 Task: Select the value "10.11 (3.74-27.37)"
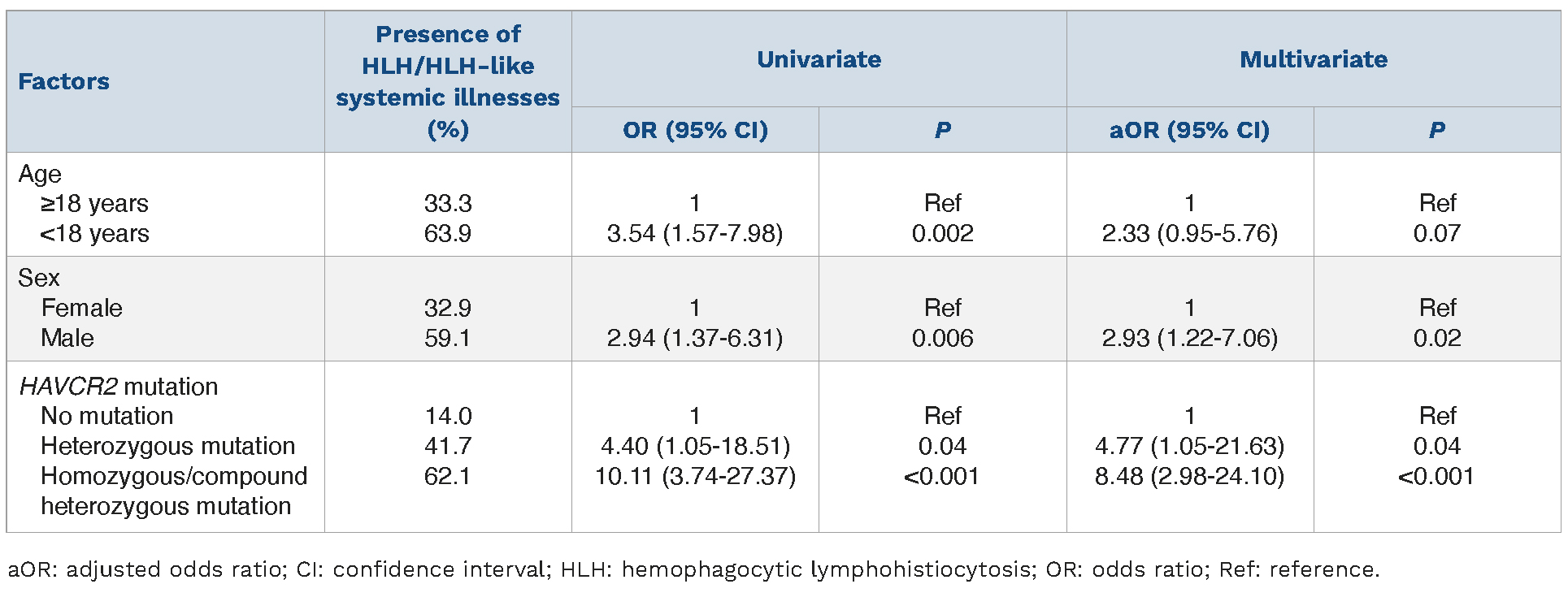(x=695, y=476)
